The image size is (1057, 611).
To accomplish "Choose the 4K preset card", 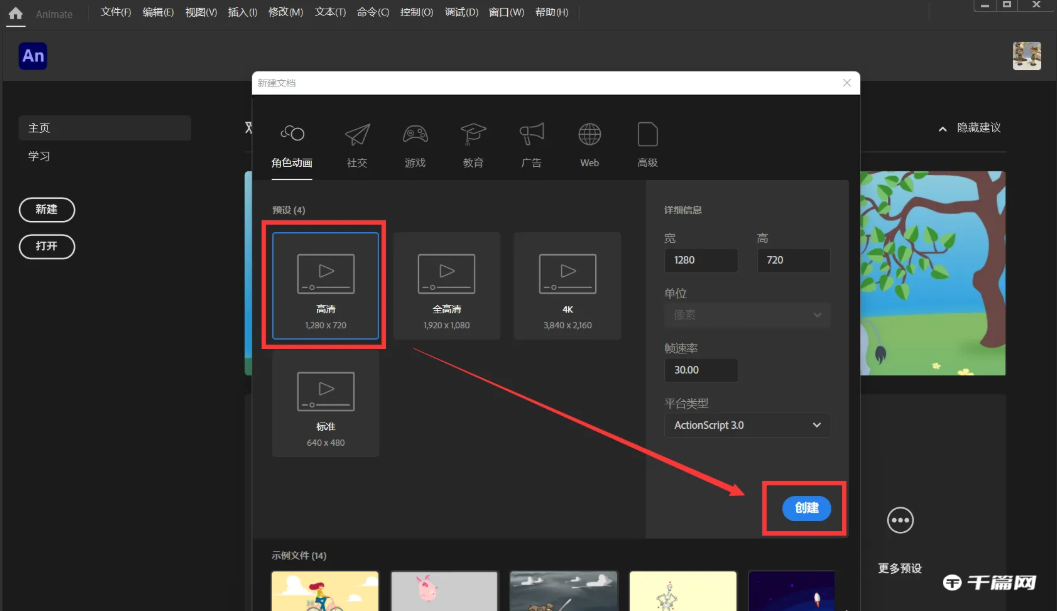I will (567, 285).
